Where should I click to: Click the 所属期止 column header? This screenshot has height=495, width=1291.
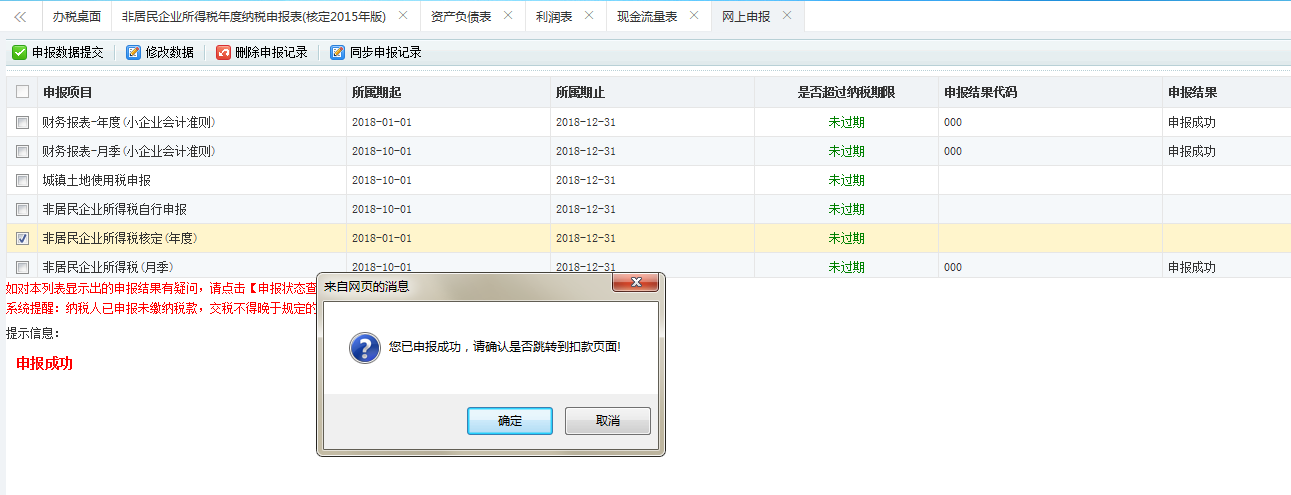pos(580,92)
